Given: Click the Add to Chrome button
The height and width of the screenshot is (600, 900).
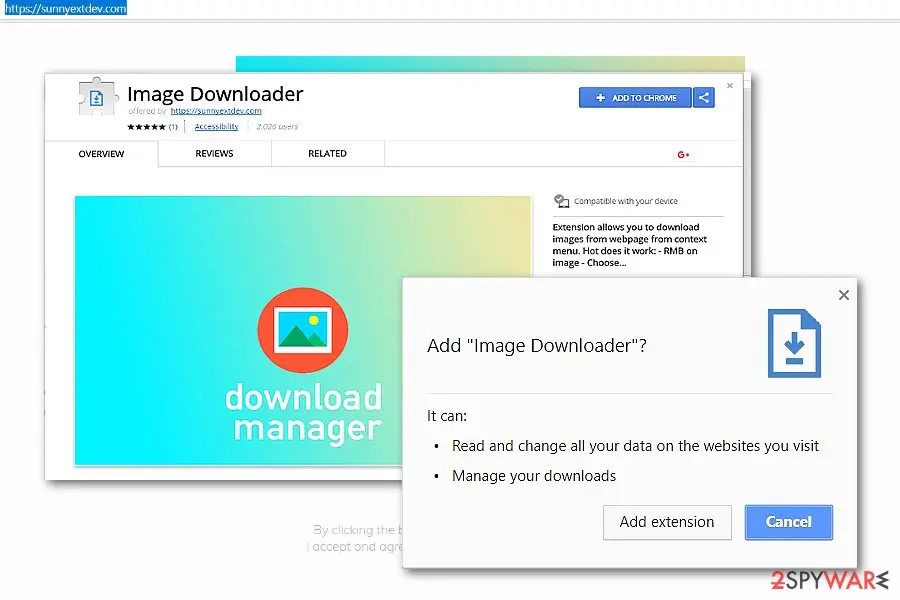Looking at the screenshot, I should tap(635, 98).
